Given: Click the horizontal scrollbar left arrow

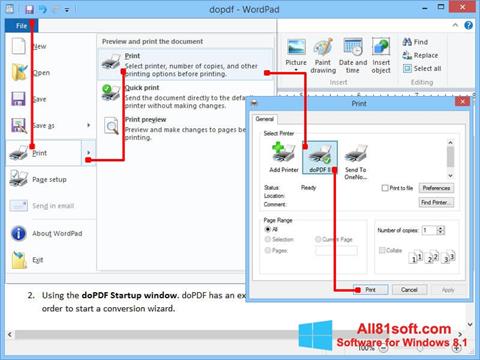Looking at the screenshot, I should pyautogui.click(x=10, y=334).
